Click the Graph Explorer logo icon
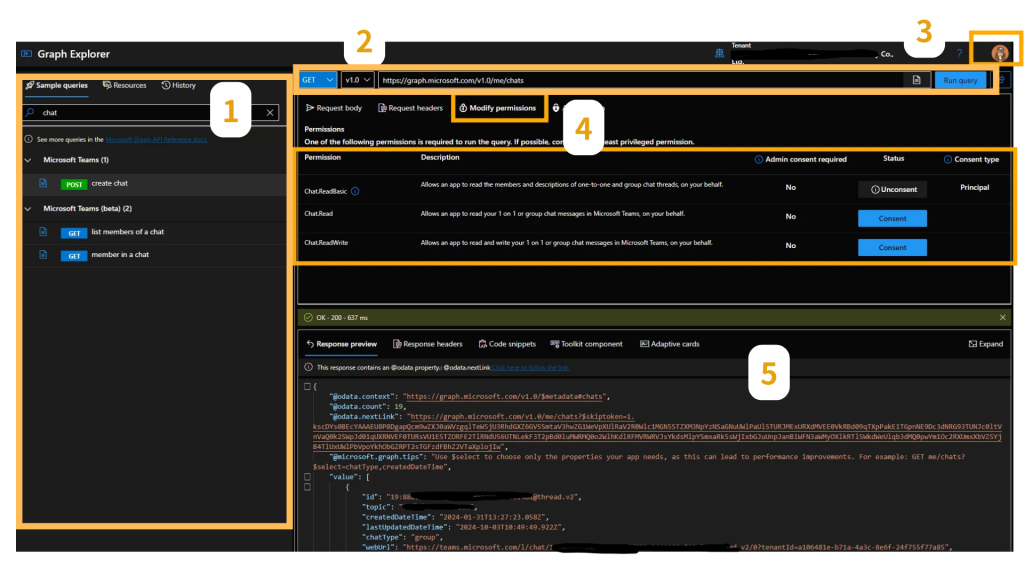This screenshot has width=1024, height=576. (26, 54)
